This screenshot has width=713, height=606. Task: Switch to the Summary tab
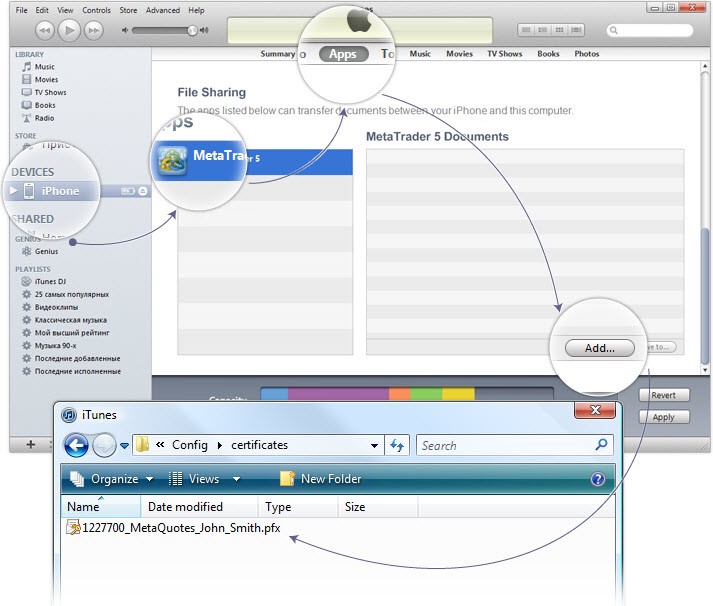point(278,54)
